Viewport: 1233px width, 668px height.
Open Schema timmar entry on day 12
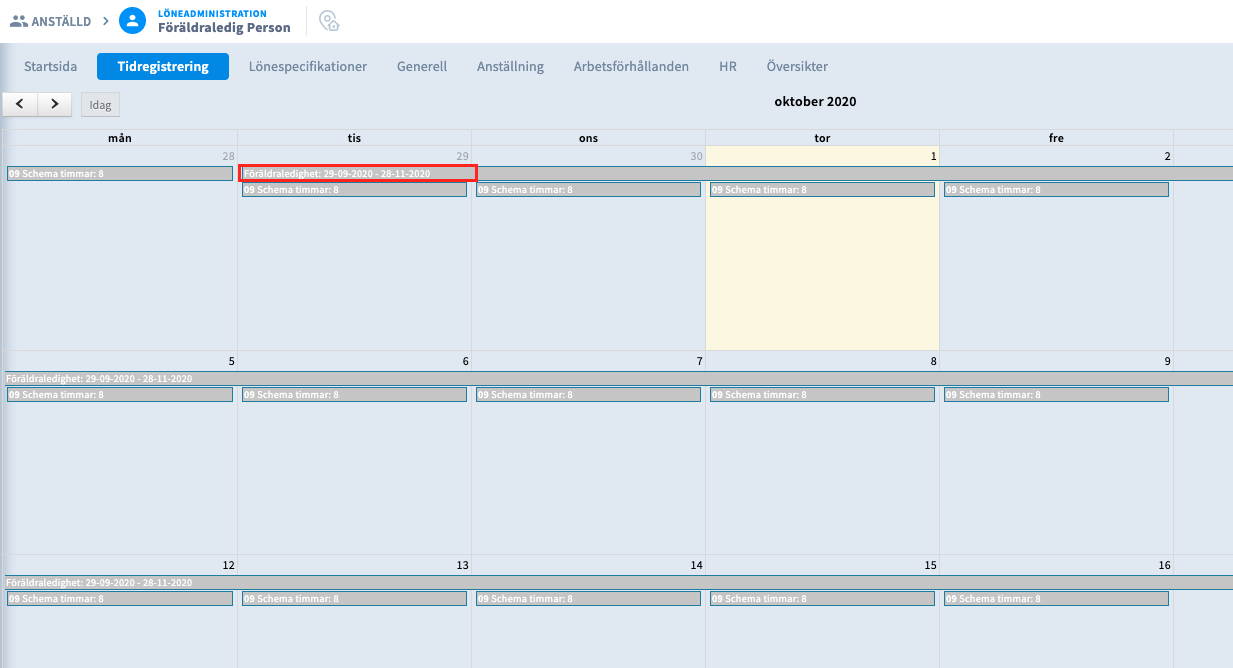coord(120,598)
